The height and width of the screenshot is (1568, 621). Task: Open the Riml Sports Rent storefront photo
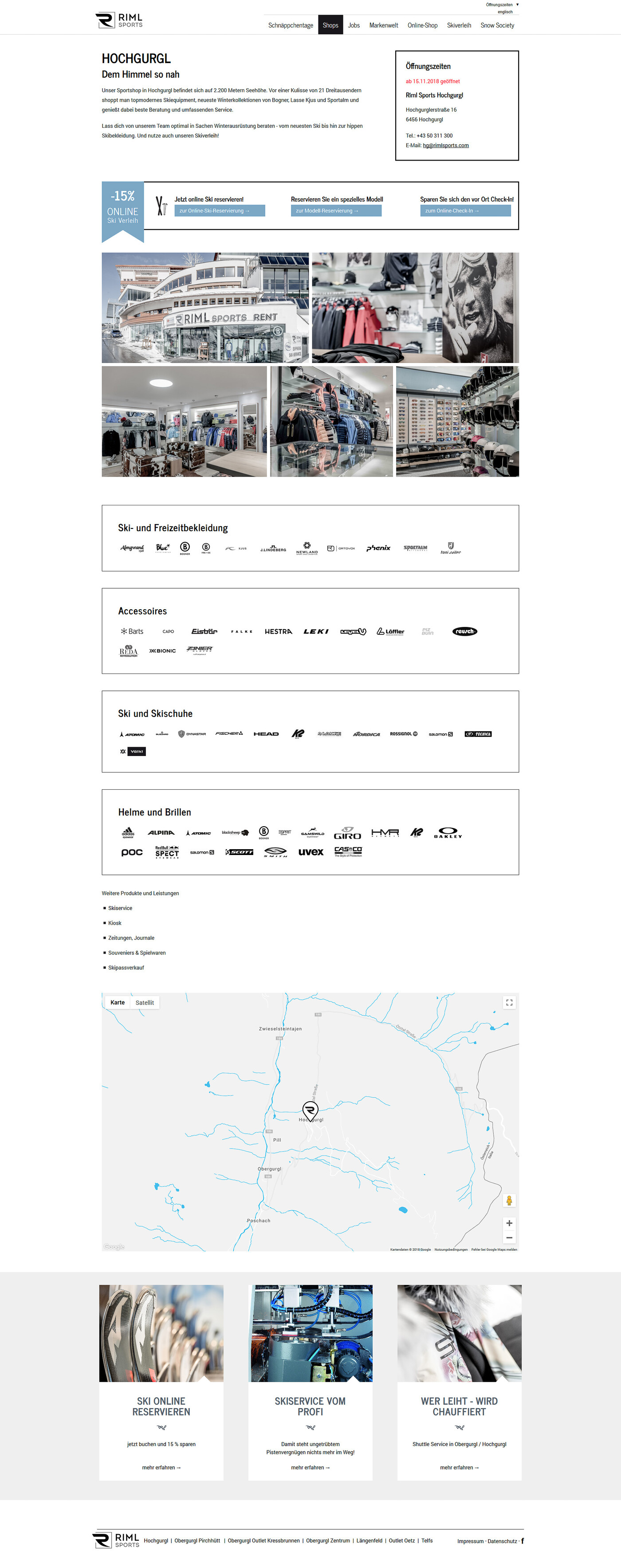pos(205,307)
